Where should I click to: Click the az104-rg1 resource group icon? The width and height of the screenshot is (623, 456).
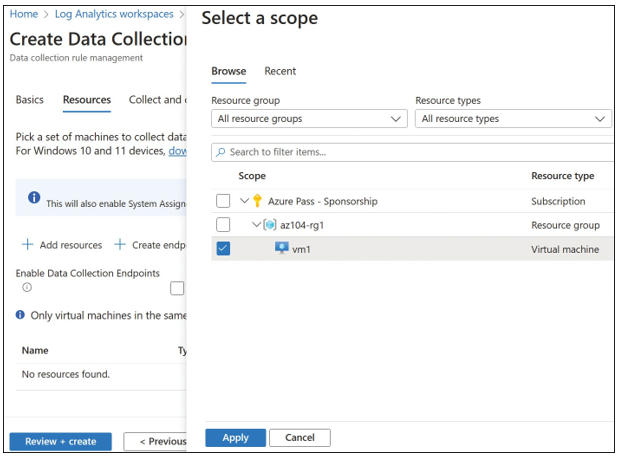270,225
